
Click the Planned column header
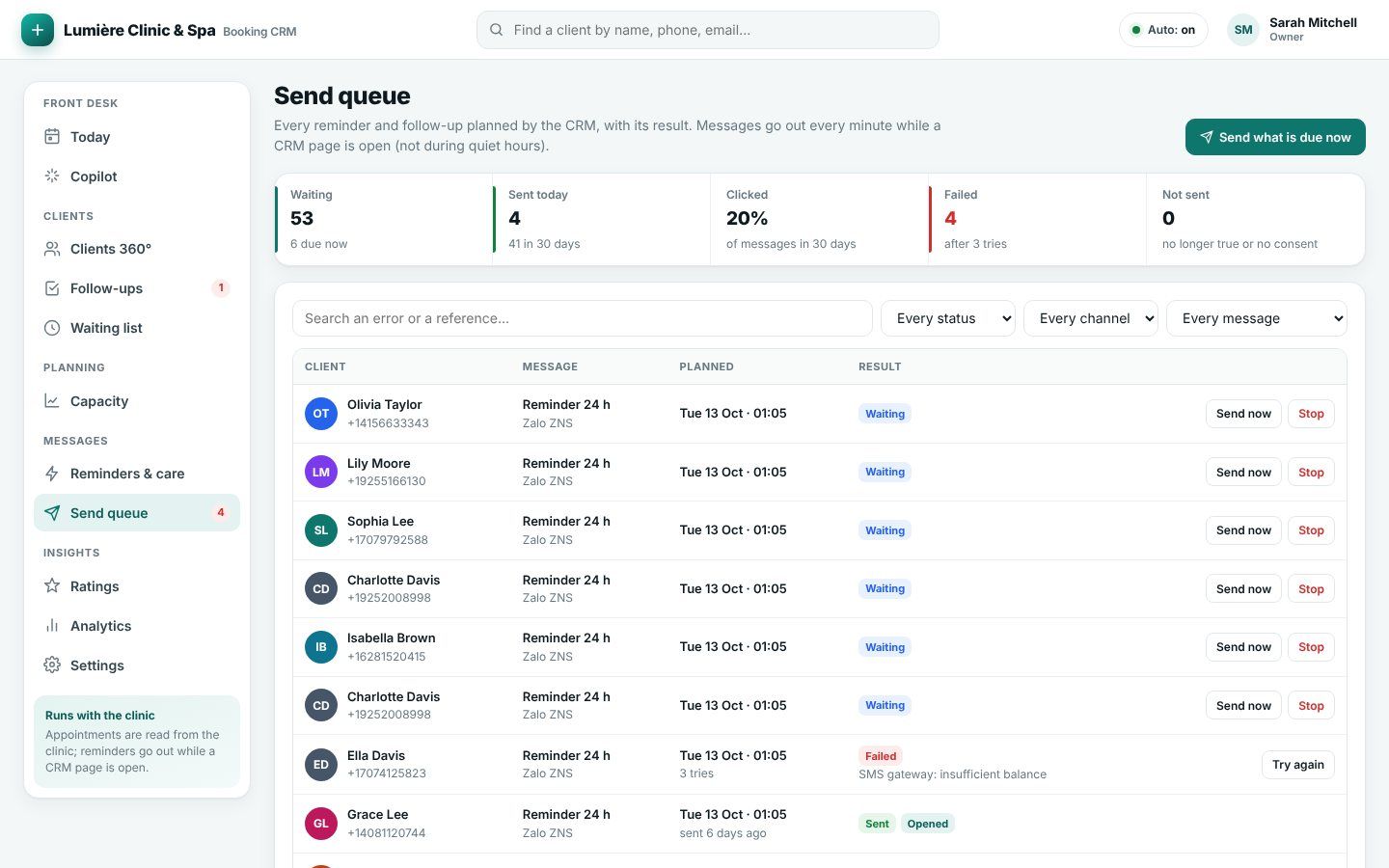(x=706, y=366)
